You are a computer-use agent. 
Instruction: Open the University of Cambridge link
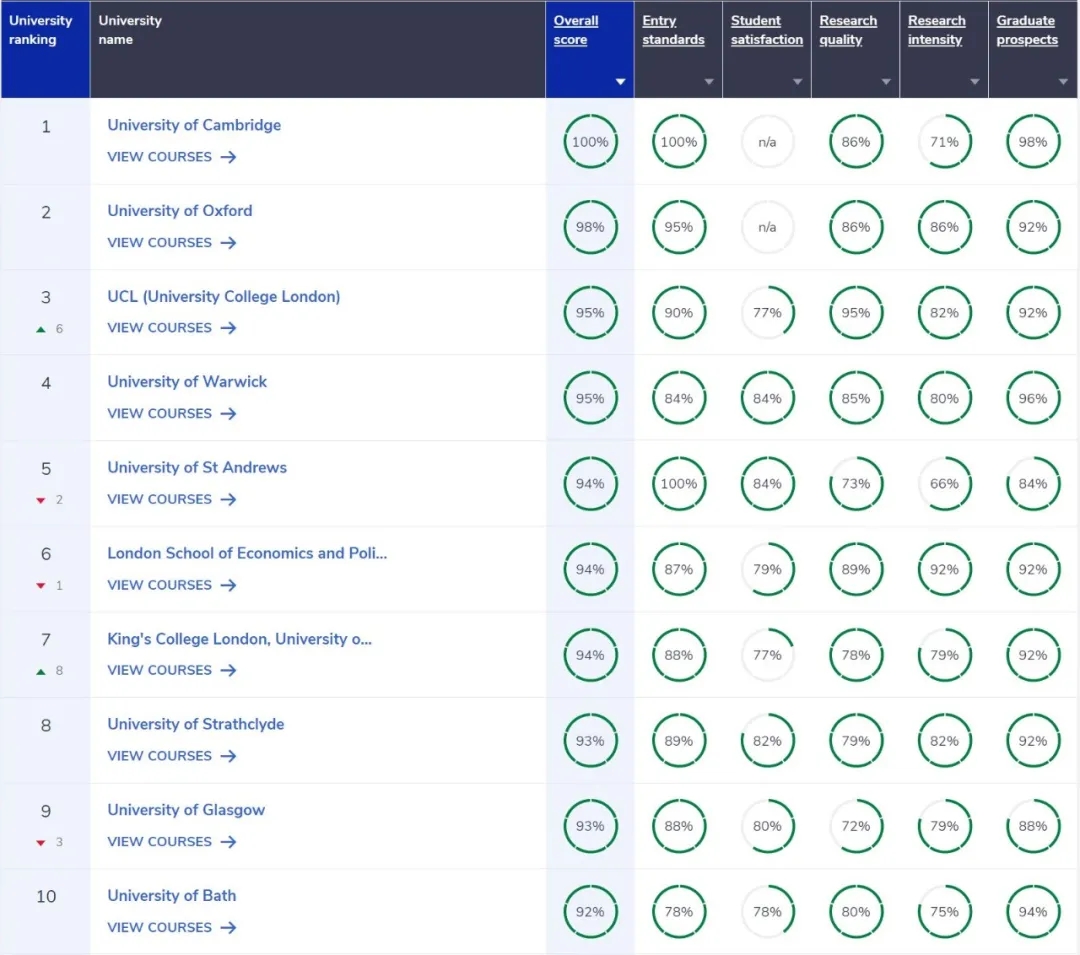pos(194,125)
